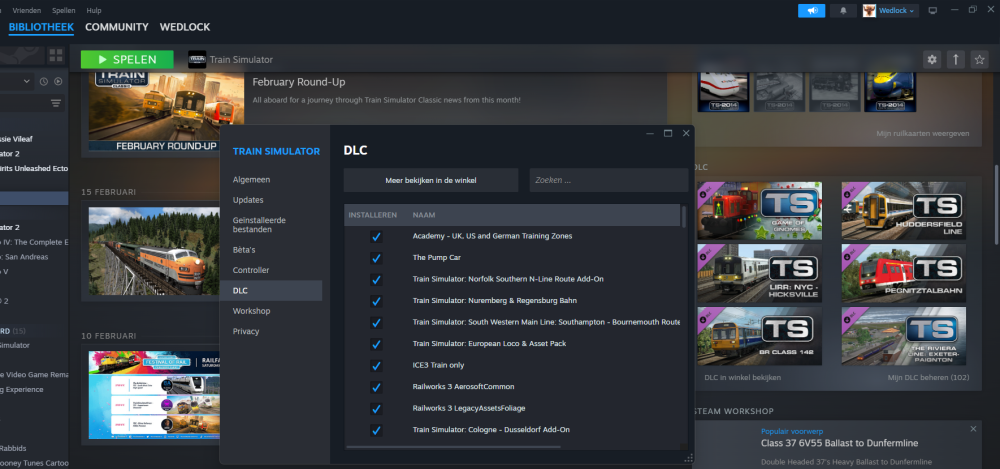
Task: Click the Zoeken search field
Action: (x=608, y=181)
